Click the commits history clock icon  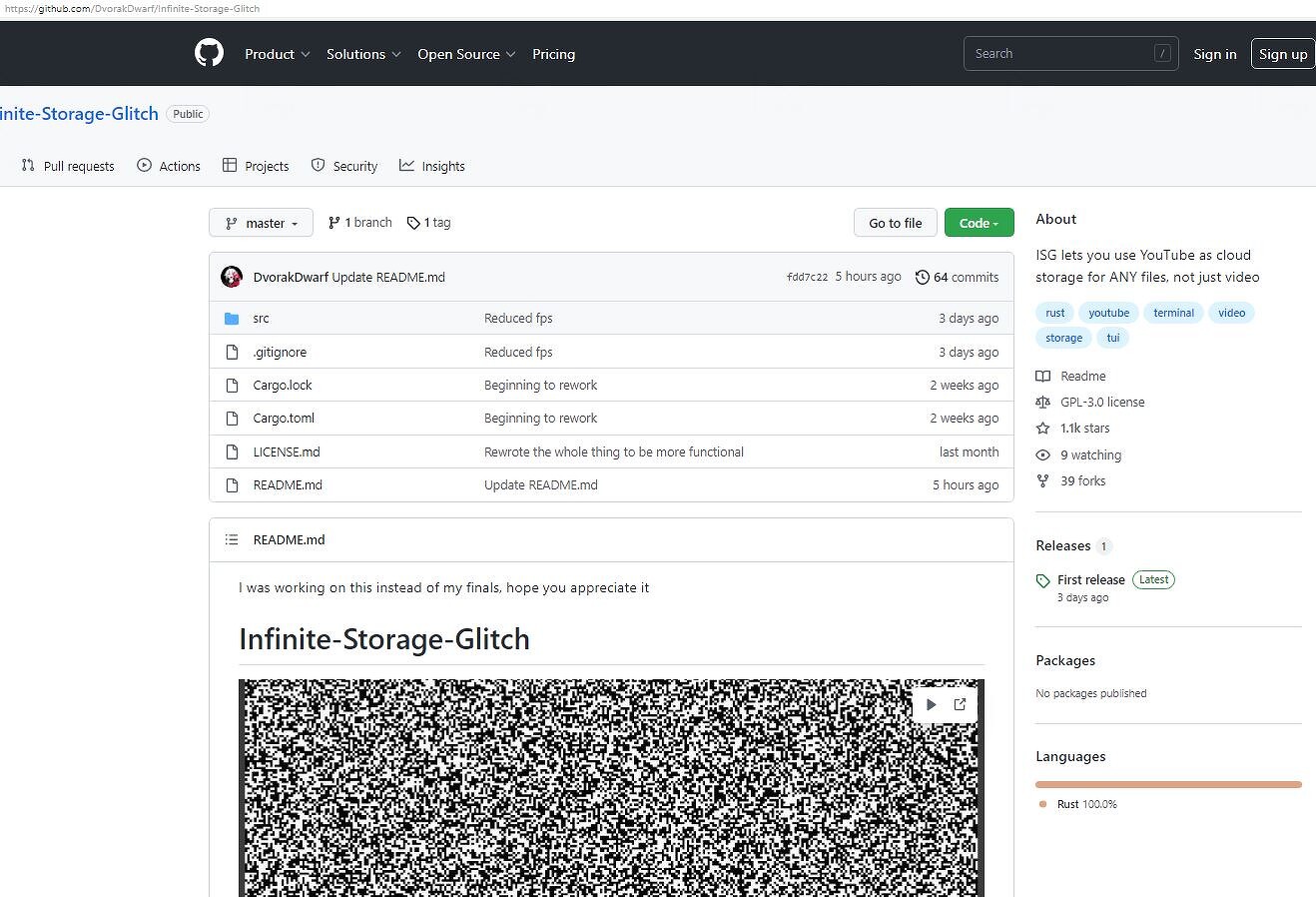[x=922, y=277]
